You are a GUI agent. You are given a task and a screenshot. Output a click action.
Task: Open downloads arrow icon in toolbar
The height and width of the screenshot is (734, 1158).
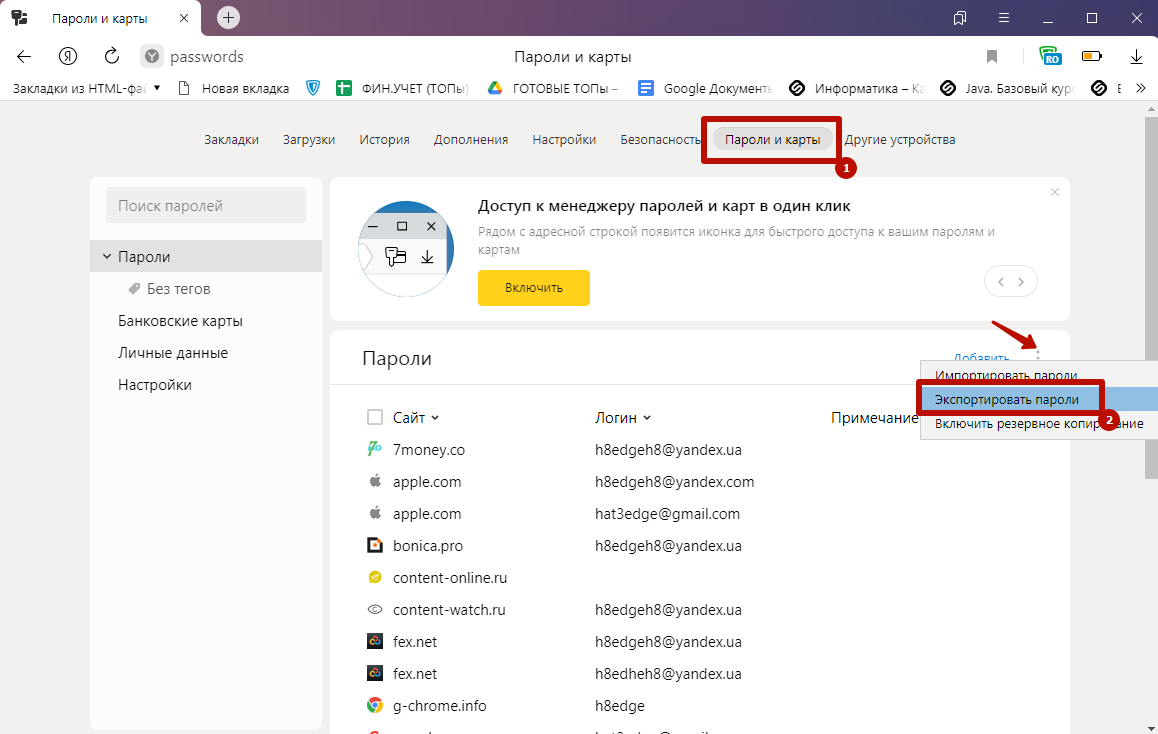tap(1136, 56)
